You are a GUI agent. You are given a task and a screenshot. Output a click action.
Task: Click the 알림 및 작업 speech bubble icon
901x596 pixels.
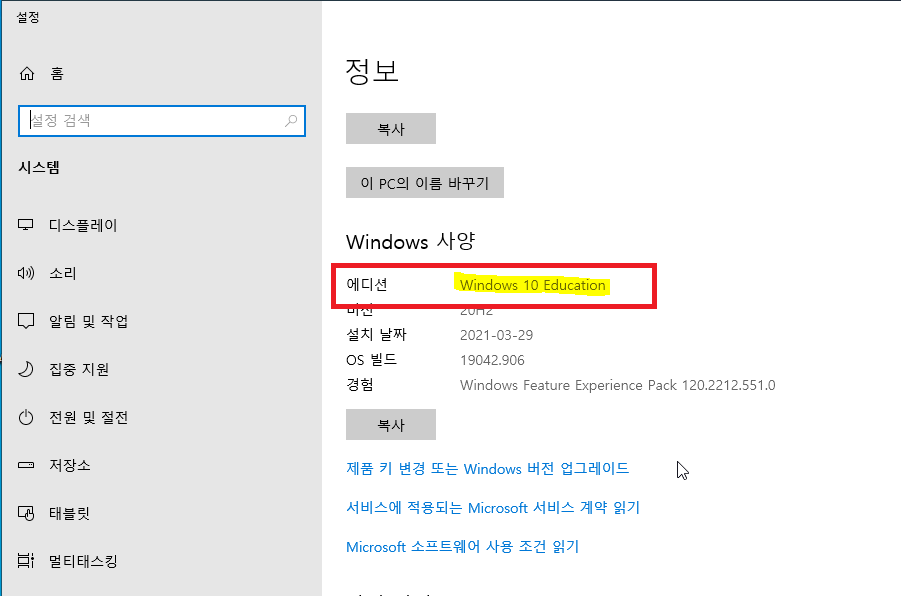(x=26, y=321)
